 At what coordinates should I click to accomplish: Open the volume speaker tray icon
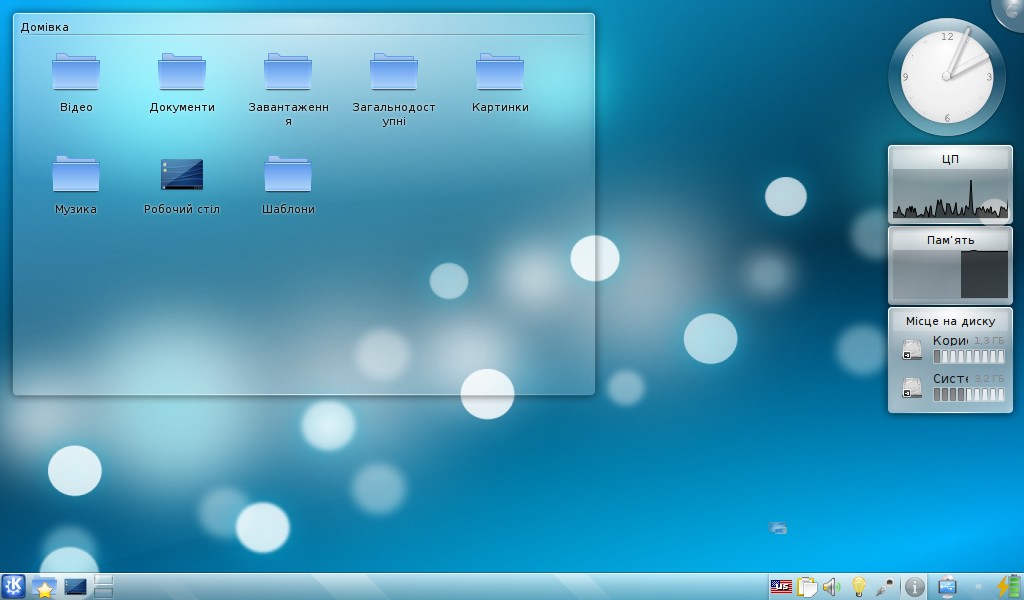[x=831, y=587]
